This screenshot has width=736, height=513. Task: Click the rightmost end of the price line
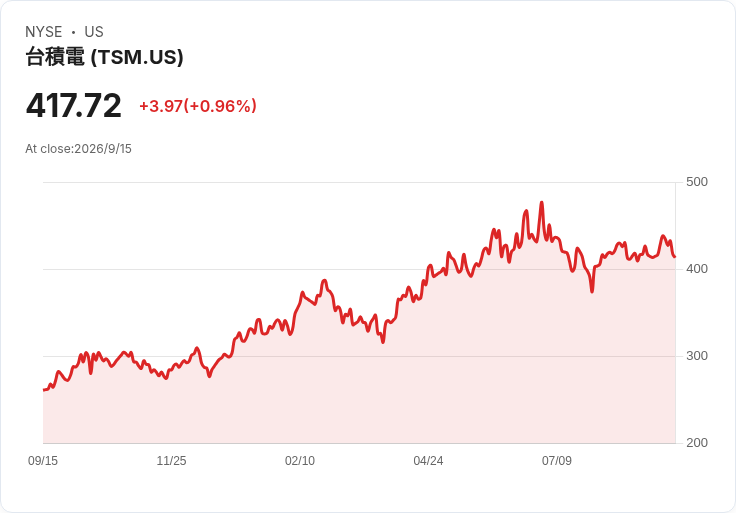click(x=675, y=256)
